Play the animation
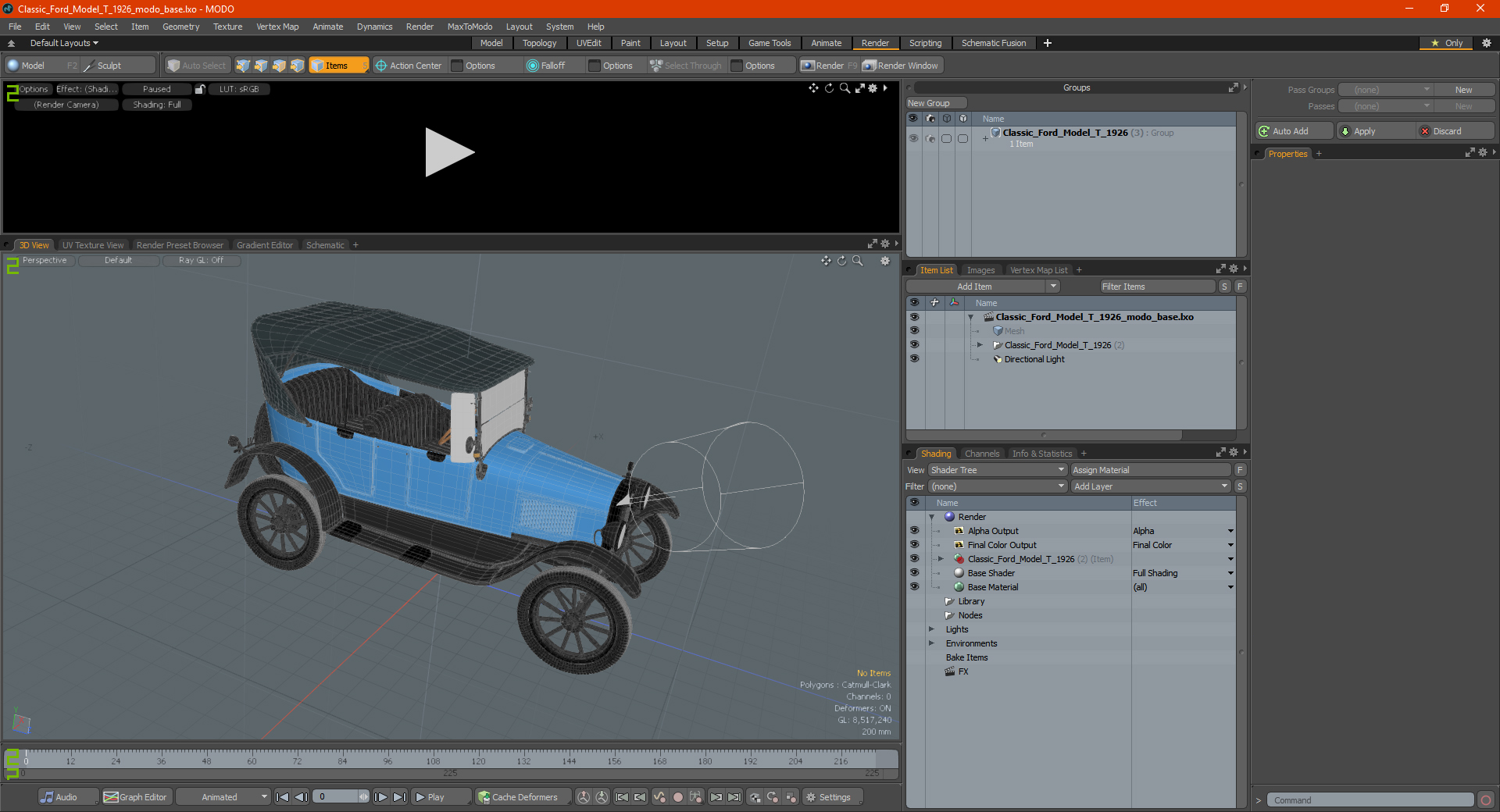Screen dimensions: 1500x812 point(440,797)
